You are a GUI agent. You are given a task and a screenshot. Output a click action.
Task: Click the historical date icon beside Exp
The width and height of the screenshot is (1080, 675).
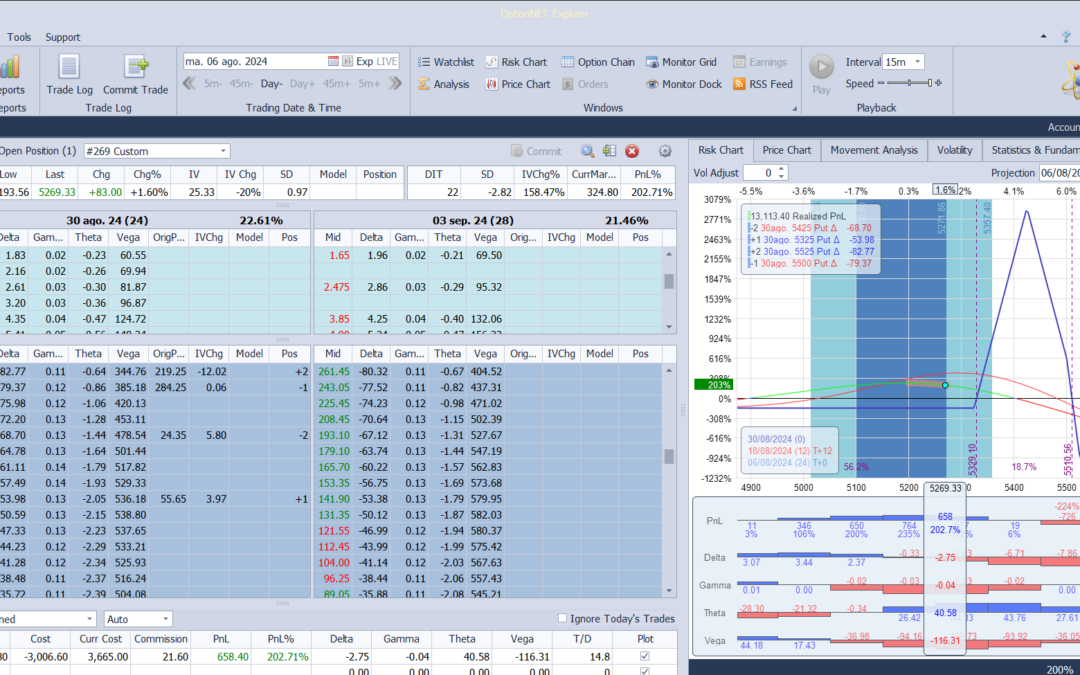pyautogui.click(x=347, y=61)
